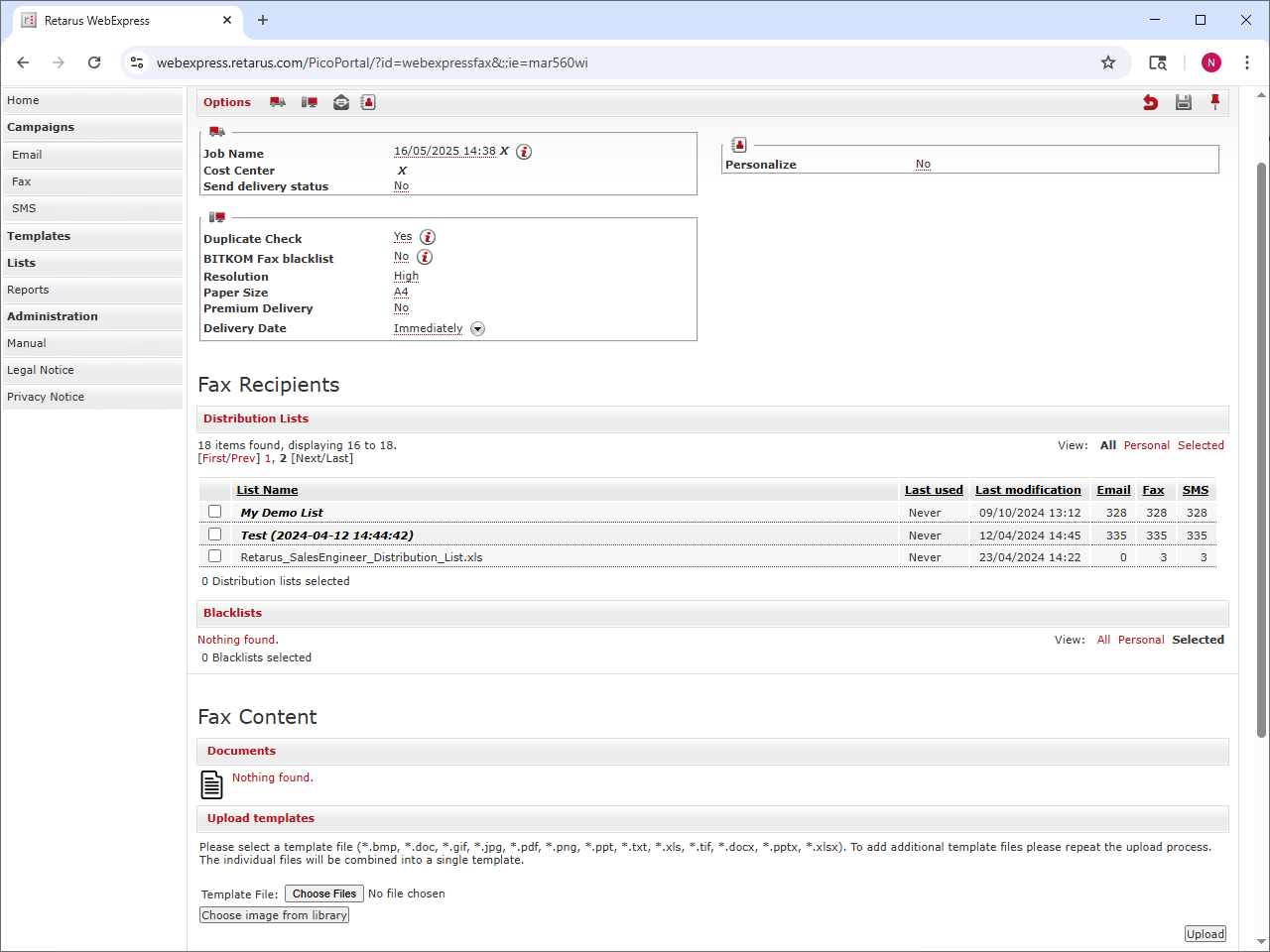The image size is (1270, 952).
Task: Filter distribution lists by Selected view
Action: point(1201,445)
